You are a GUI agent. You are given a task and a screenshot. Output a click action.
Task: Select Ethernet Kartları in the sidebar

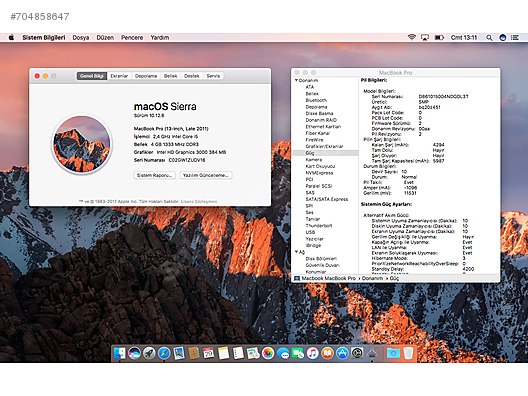(x=323, y=127)
